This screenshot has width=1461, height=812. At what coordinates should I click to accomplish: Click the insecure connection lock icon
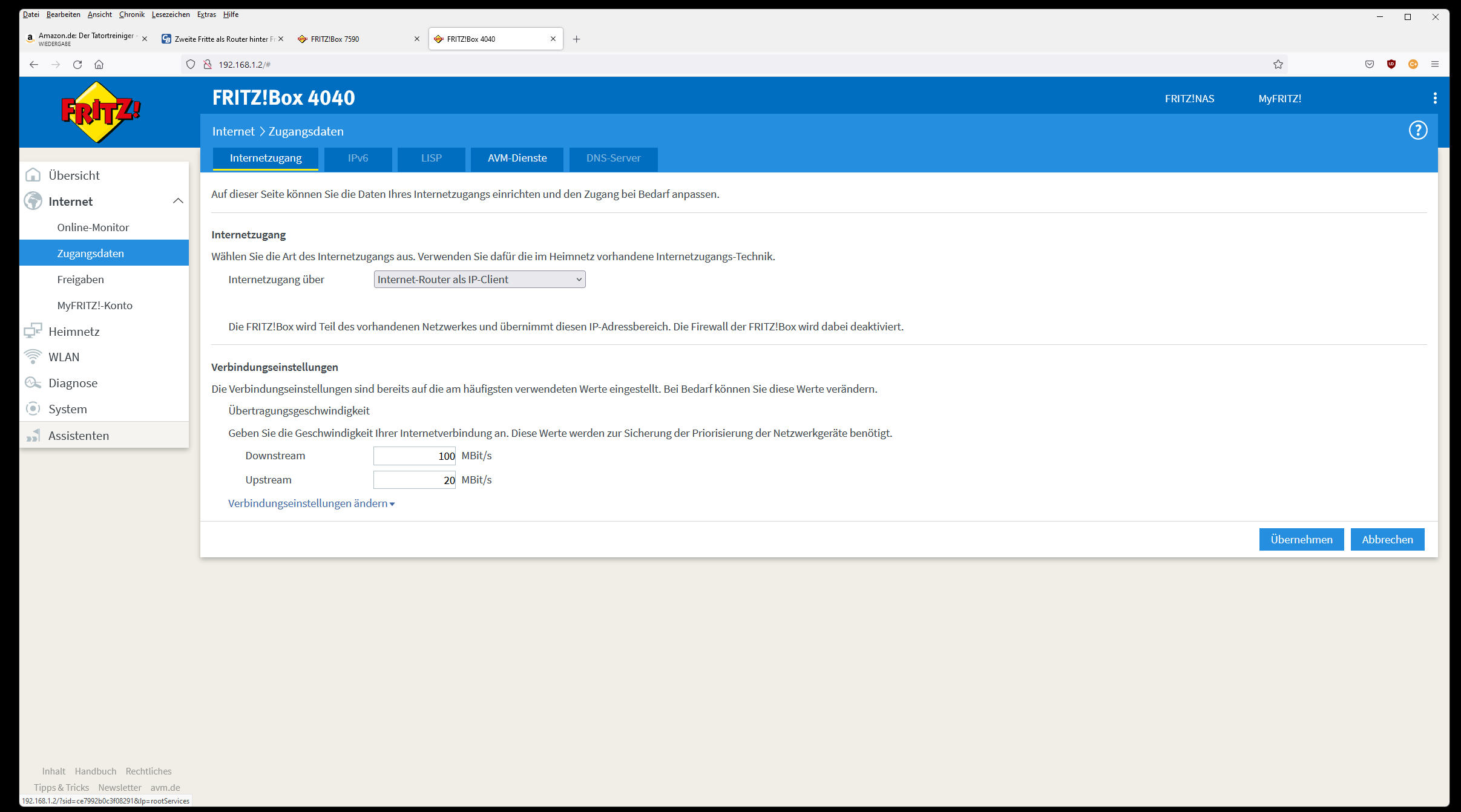coord(207,64)
